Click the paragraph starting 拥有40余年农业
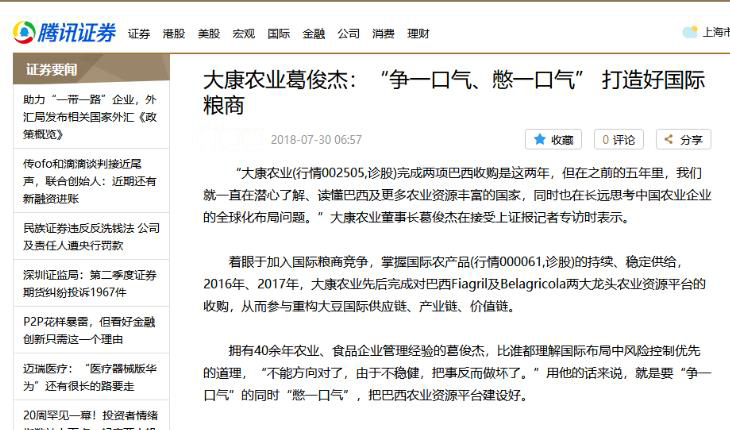730x430 pixels. 457,373
